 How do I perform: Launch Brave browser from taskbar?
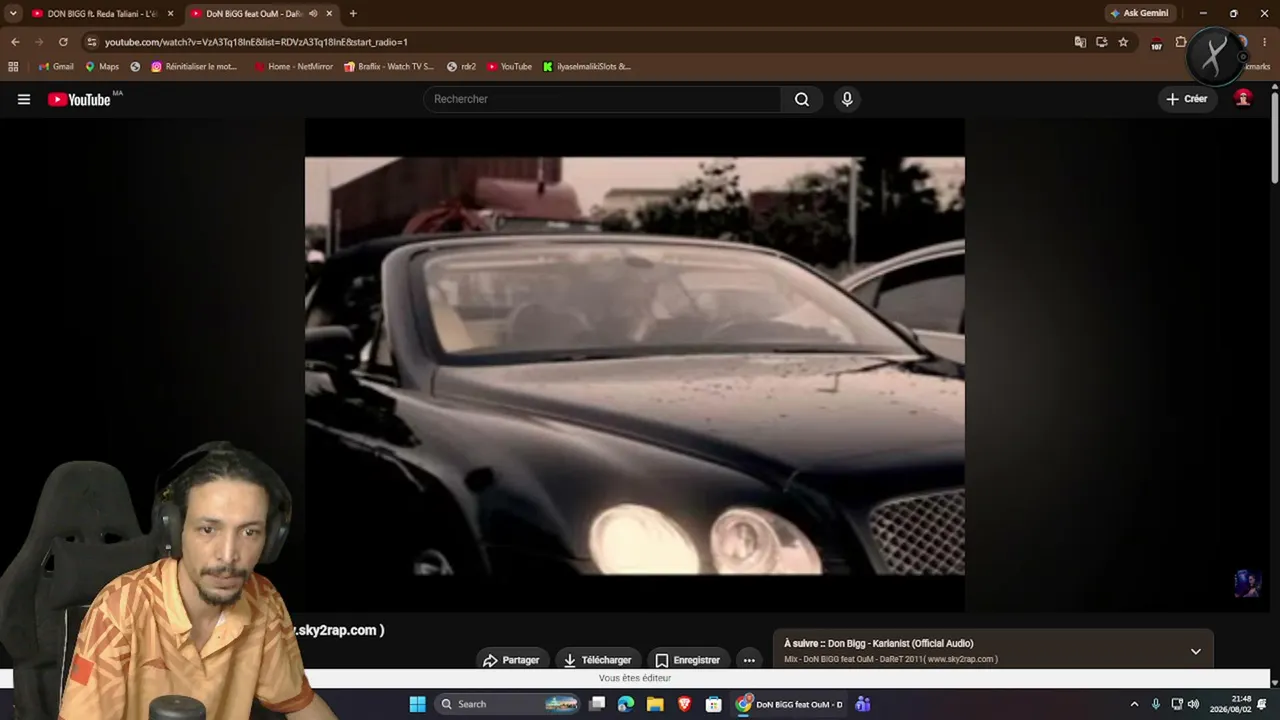(x=684, y=704)
